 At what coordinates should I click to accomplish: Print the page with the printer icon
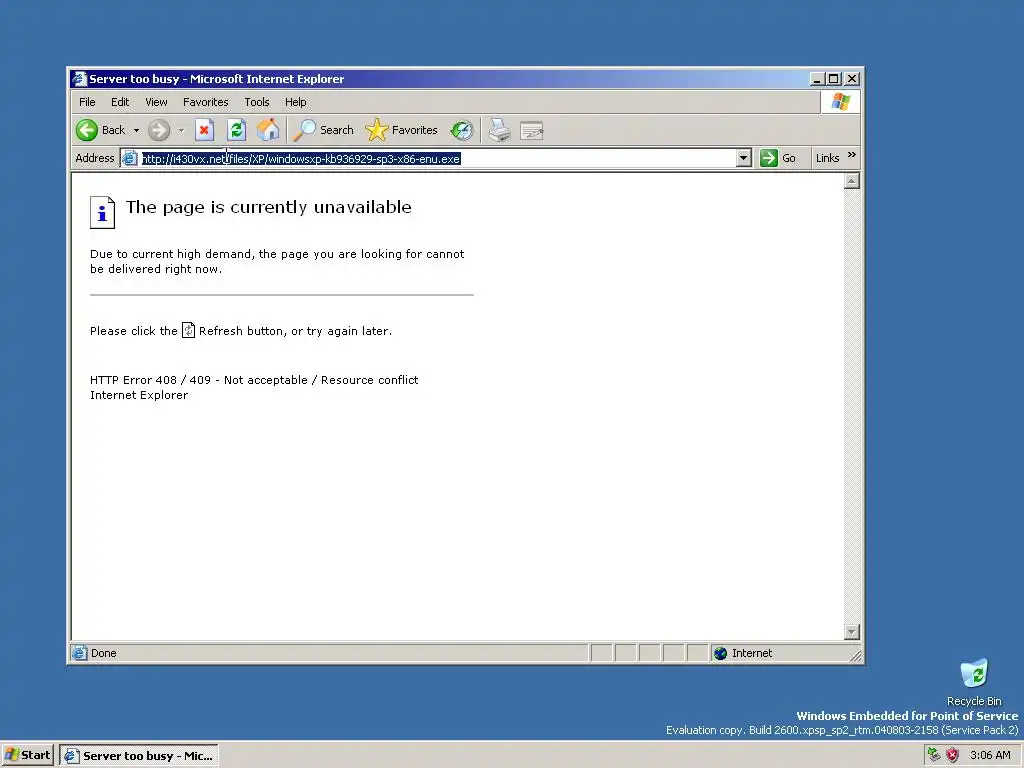500,131
